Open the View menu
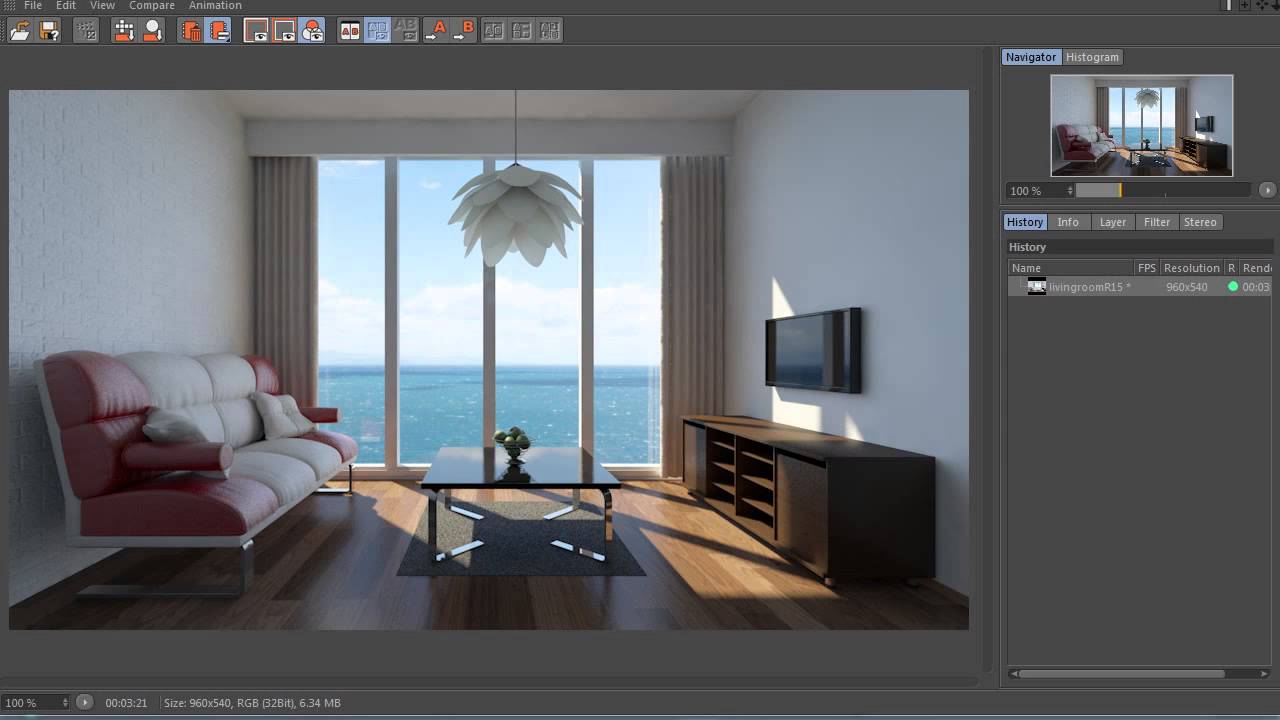The width and height of the screenshot is (1280, 720). (102, 5)
